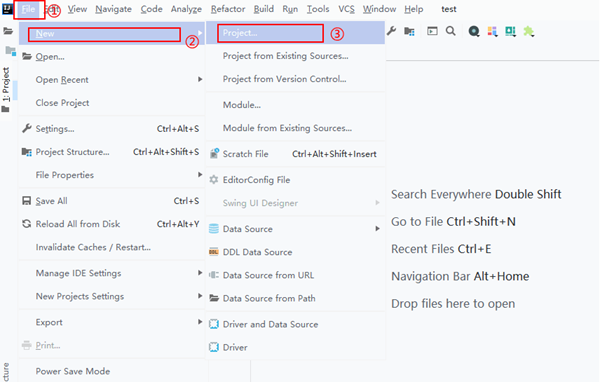Expand the Export submenu arrow

(x=200, y=322)
